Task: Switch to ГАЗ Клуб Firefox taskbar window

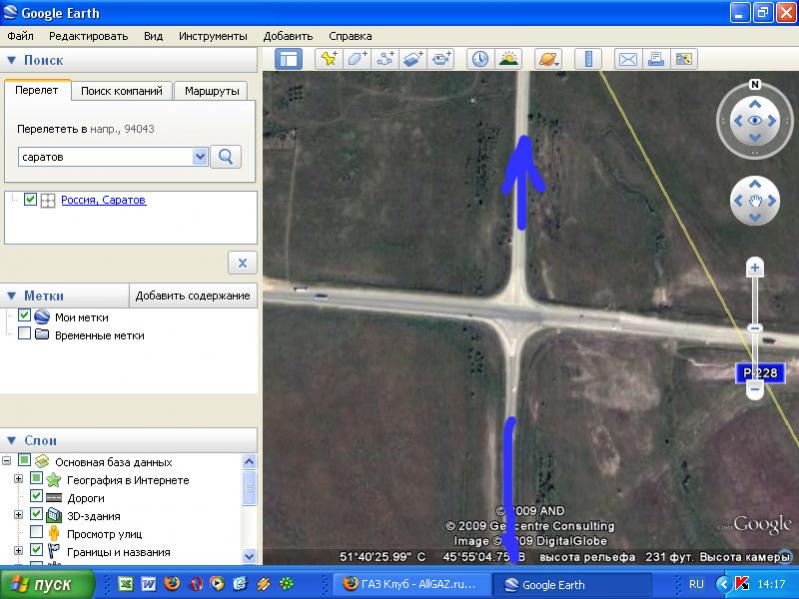Action: tap(412, 584)
